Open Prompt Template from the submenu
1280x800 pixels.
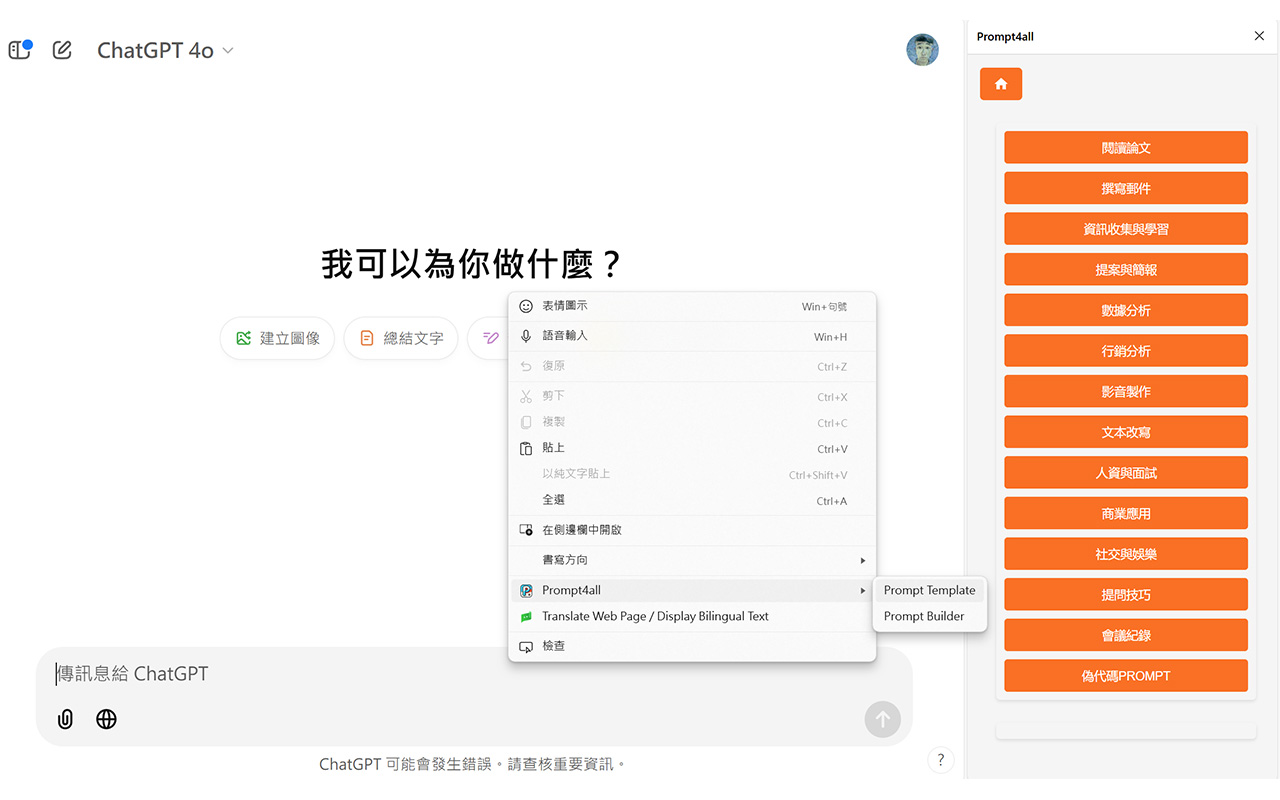930,590
